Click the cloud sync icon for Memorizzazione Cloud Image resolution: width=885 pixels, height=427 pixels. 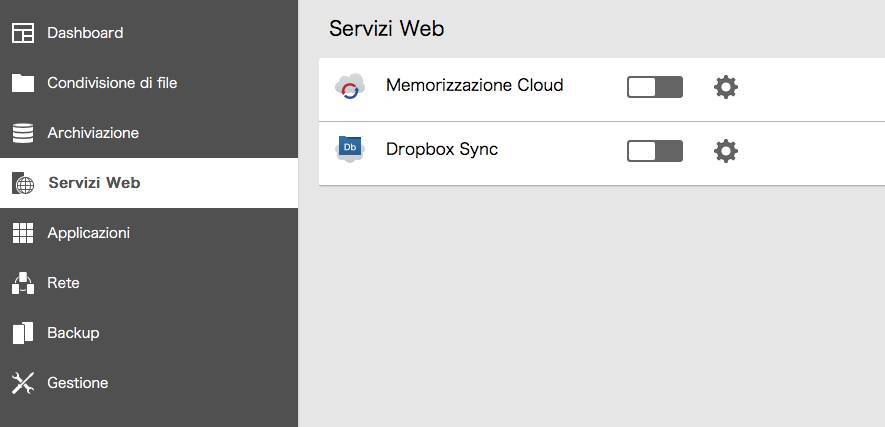[350, 86]
